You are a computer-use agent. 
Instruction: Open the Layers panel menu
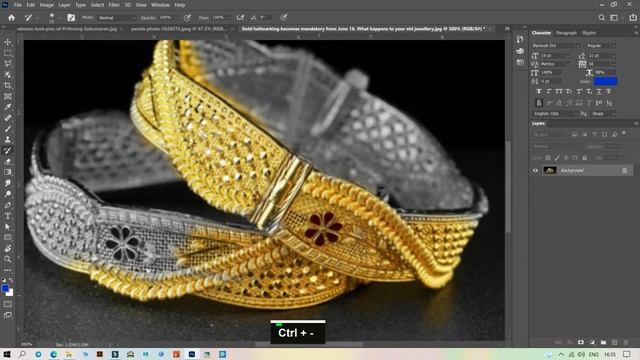(x=636, y=123)
